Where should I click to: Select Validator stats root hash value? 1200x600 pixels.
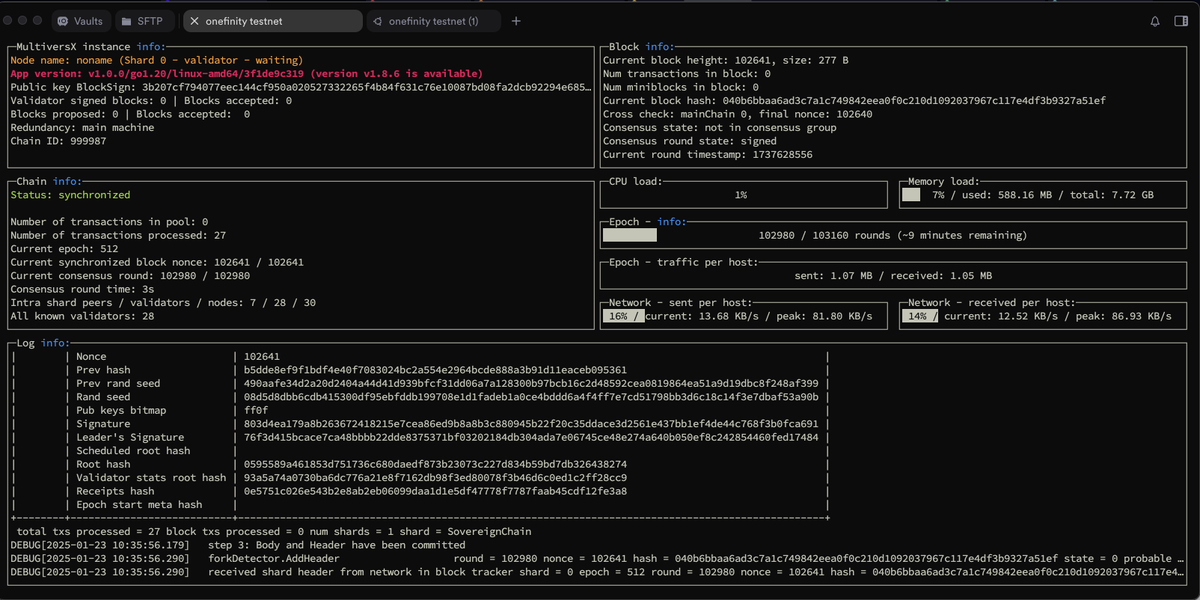pos(435,478)
